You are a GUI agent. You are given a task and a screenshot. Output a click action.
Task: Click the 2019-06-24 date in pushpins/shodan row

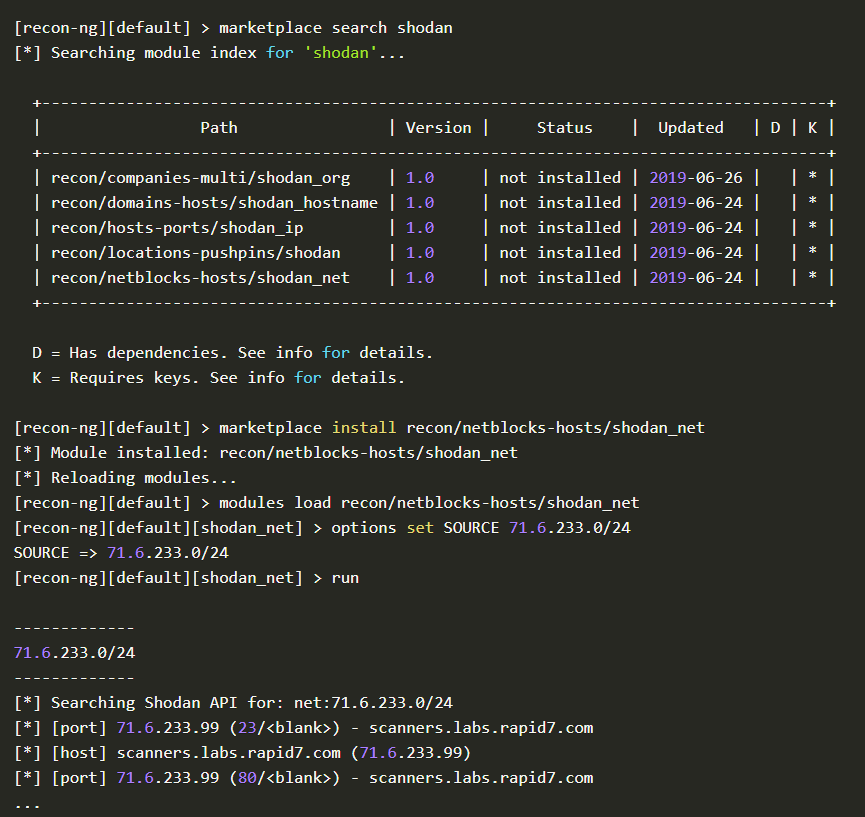tap(696, 253)
